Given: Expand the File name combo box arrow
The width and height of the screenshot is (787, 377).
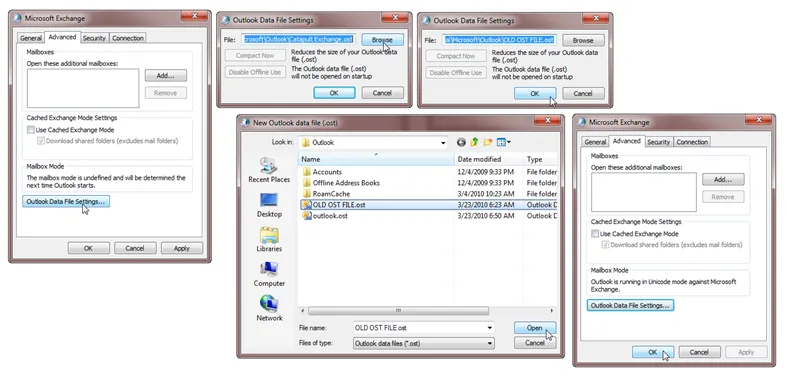Looking at the screenshot, I should tap(489, 328).
